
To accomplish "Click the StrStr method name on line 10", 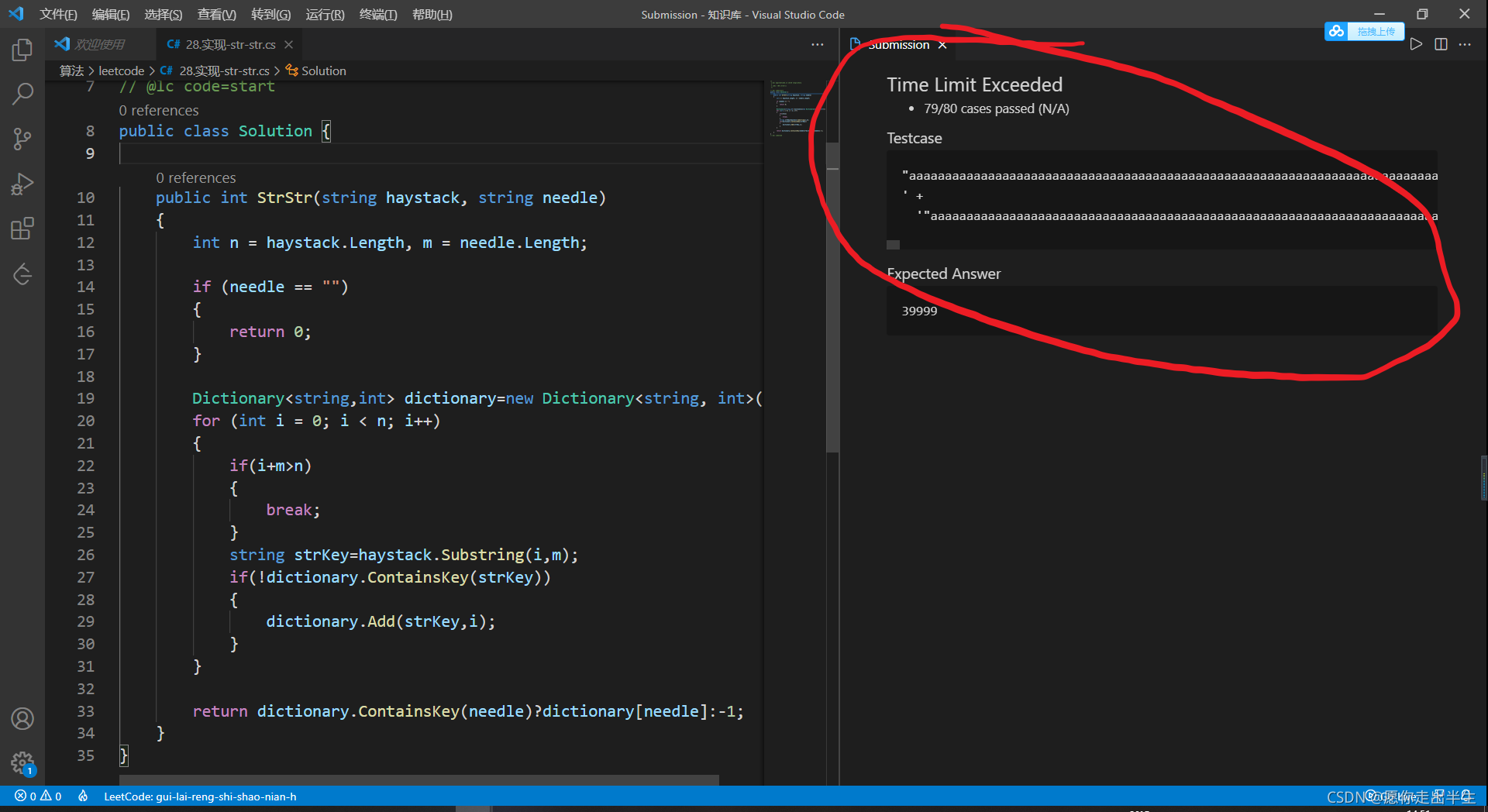I will click(x=284, y=198).
